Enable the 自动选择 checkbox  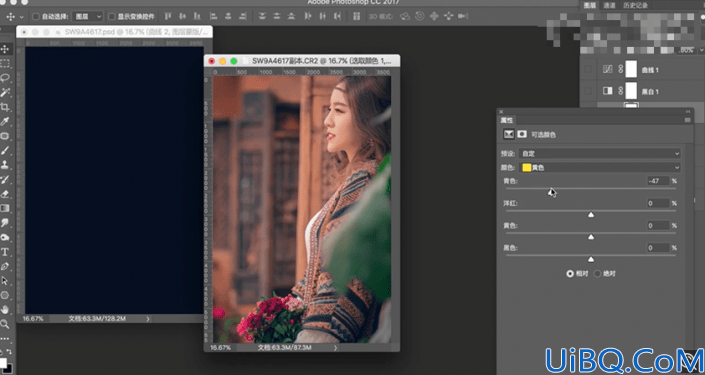pos(36,17)
